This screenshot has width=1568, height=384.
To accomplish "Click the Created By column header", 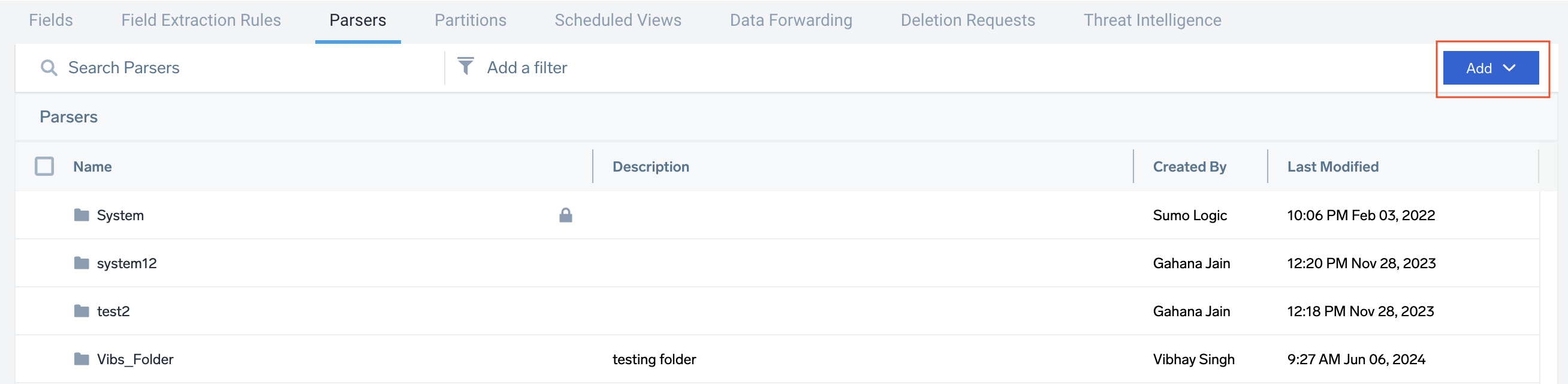I will (1189, 166).
